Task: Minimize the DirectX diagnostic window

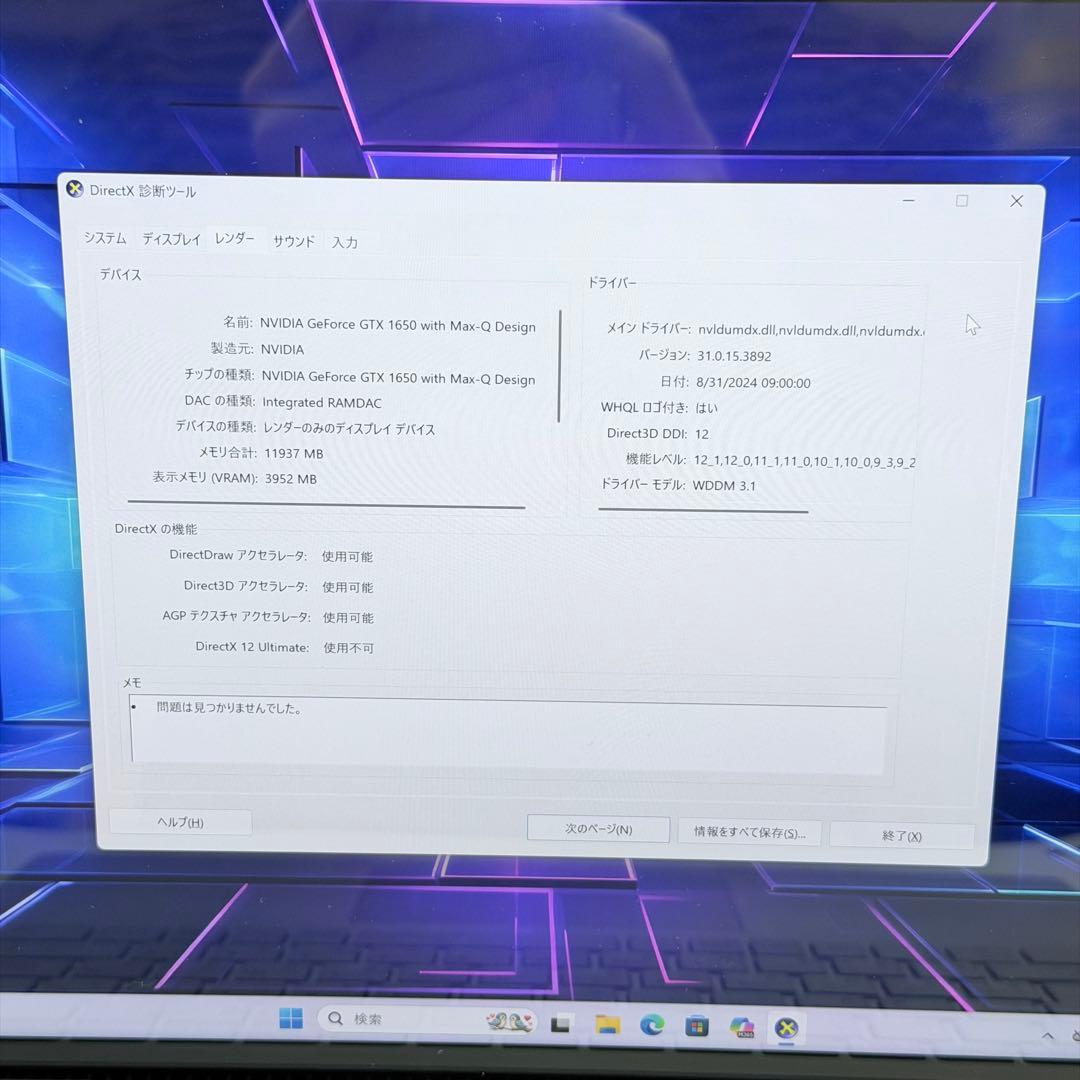Action: [x=908, y=200]
